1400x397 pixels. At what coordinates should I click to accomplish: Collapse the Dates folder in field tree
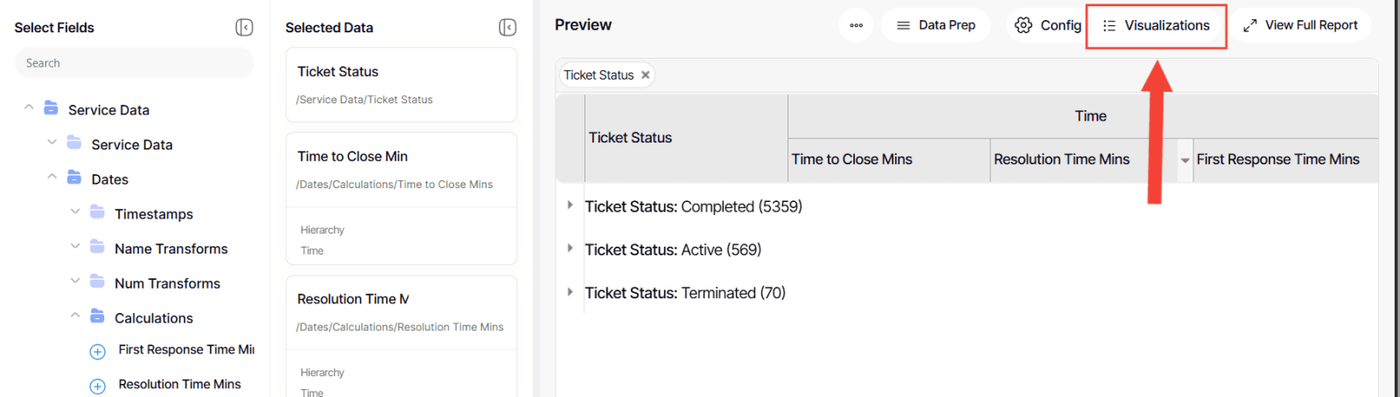[52, 178]
